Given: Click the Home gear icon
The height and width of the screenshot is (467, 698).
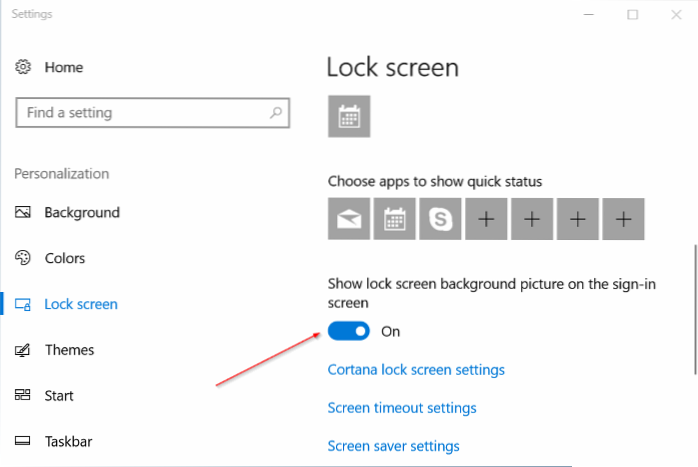Looking at the screenshot, I should tap(23, 67).
